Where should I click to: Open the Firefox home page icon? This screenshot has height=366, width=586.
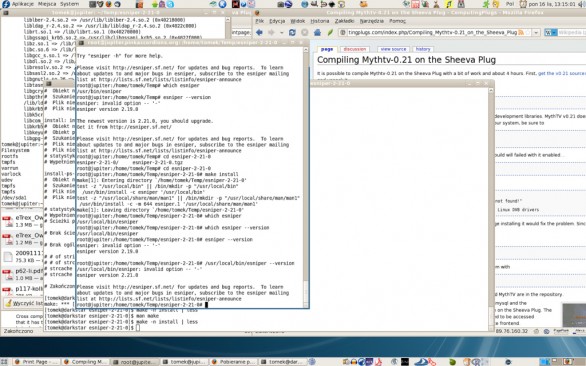[x=317, y=33]
